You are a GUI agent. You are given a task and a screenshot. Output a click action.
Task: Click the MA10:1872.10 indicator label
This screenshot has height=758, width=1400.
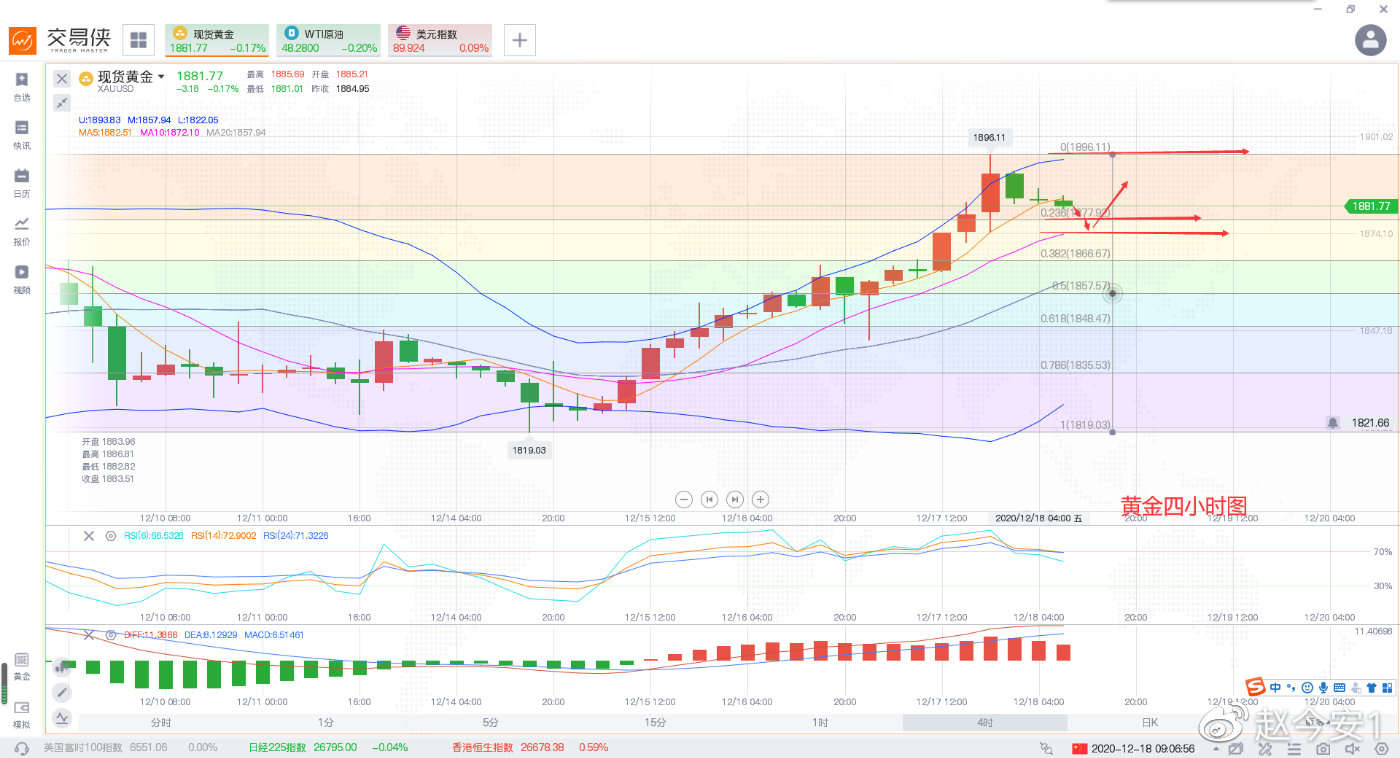pyautogui.click(x=170, y=132)
